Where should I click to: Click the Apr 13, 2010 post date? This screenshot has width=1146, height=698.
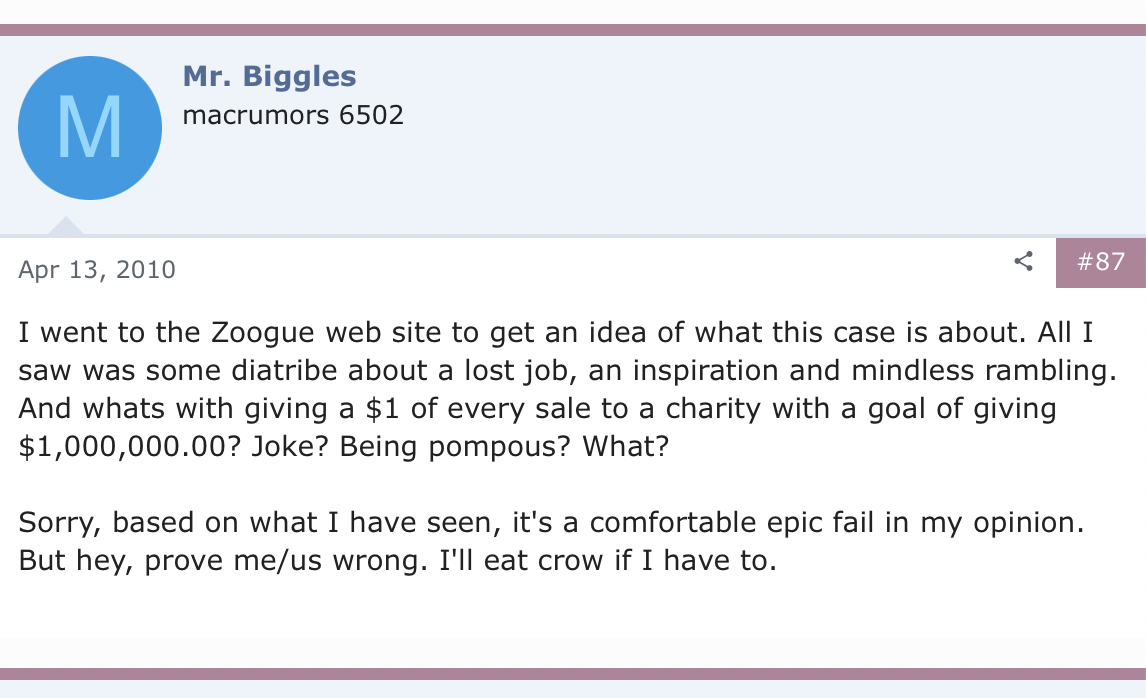click(97, 269)
